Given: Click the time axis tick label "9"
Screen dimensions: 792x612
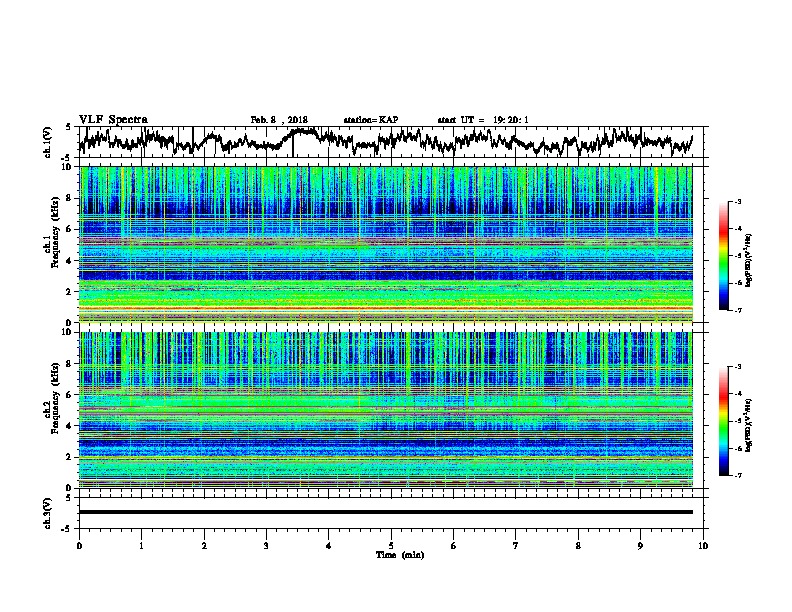Looking at the screenshot, I should pyautogui.click(x=640, y=546).
